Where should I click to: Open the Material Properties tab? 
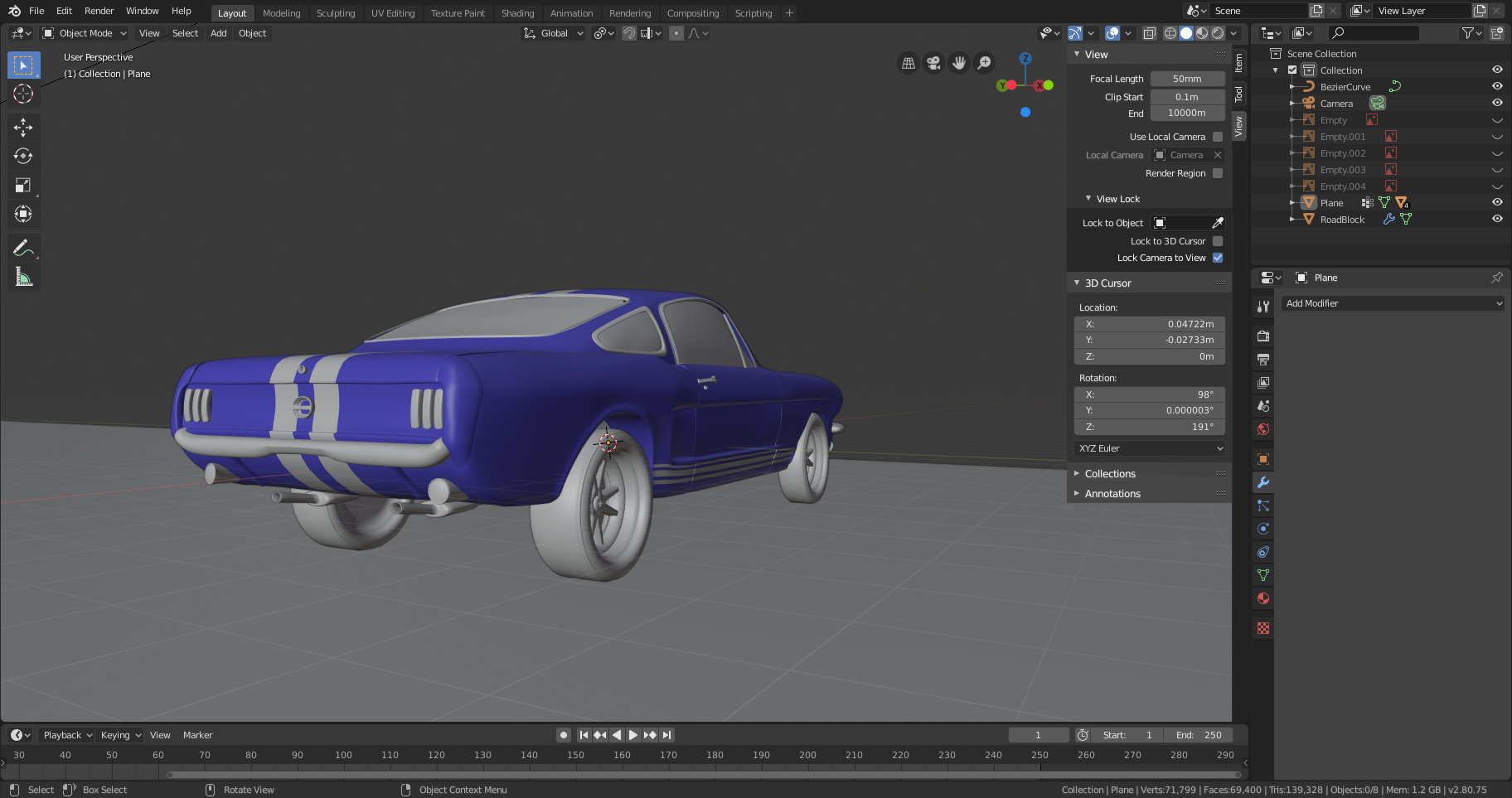click(1262, 598)
